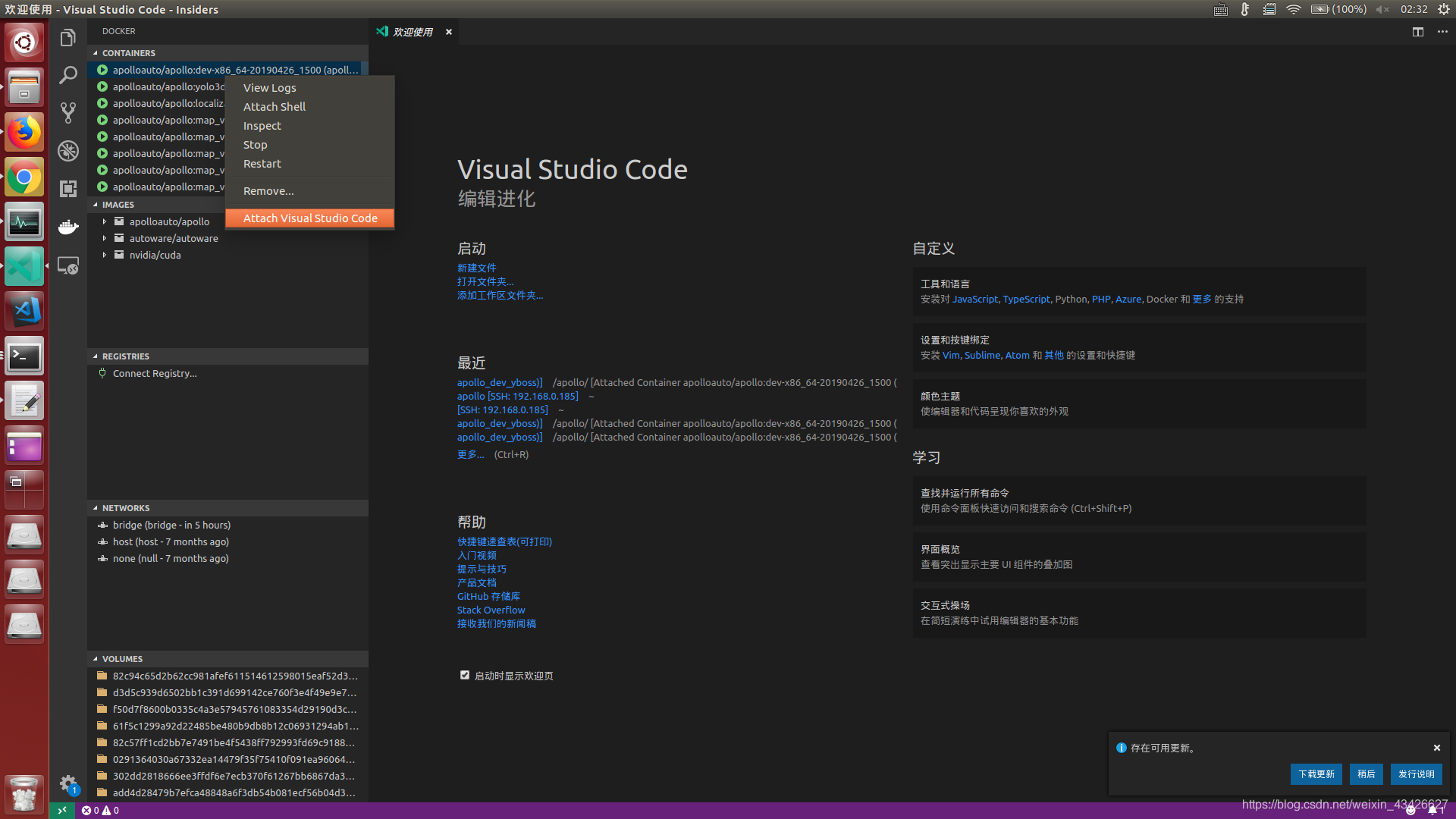This screenshot has width=1456, height=819.
Task: Open the Source Control view icon
Action: click(x=68, y=112)
